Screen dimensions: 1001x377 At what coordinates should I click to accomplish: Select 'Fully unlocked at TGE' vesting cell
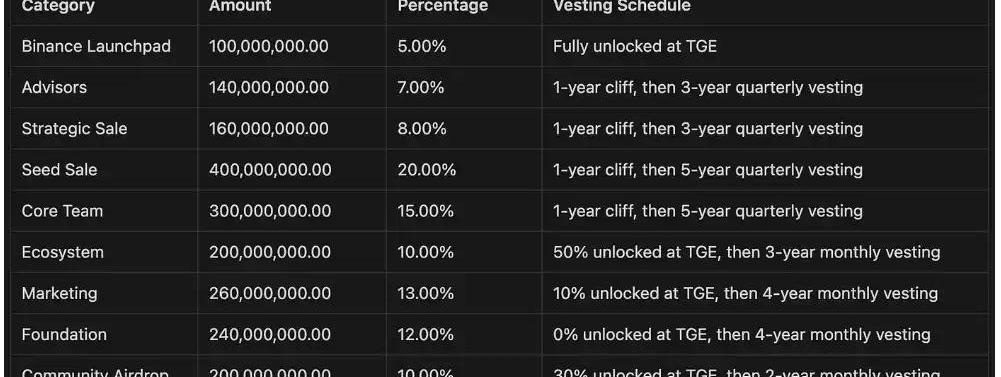pyautogui.click(x=635, y=47)
